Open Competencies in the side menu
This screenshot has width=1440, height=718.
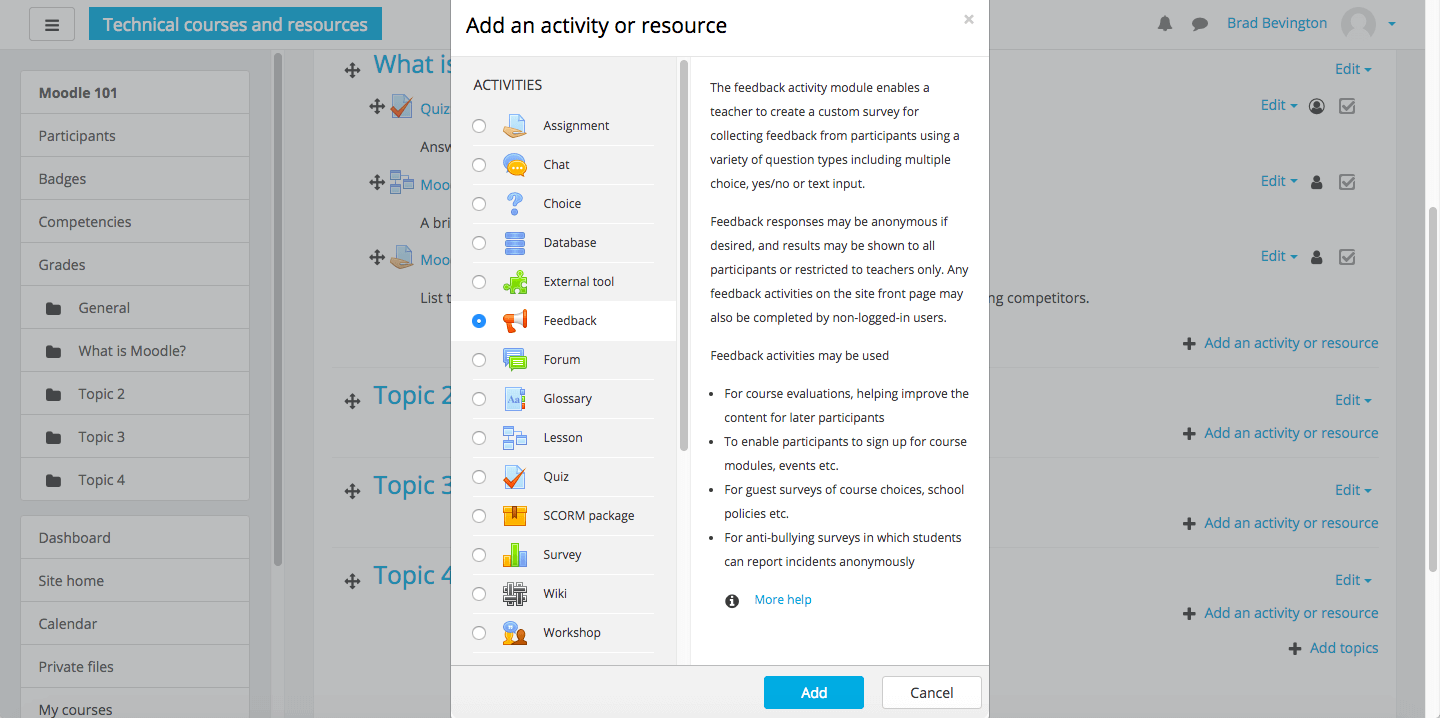135,222
